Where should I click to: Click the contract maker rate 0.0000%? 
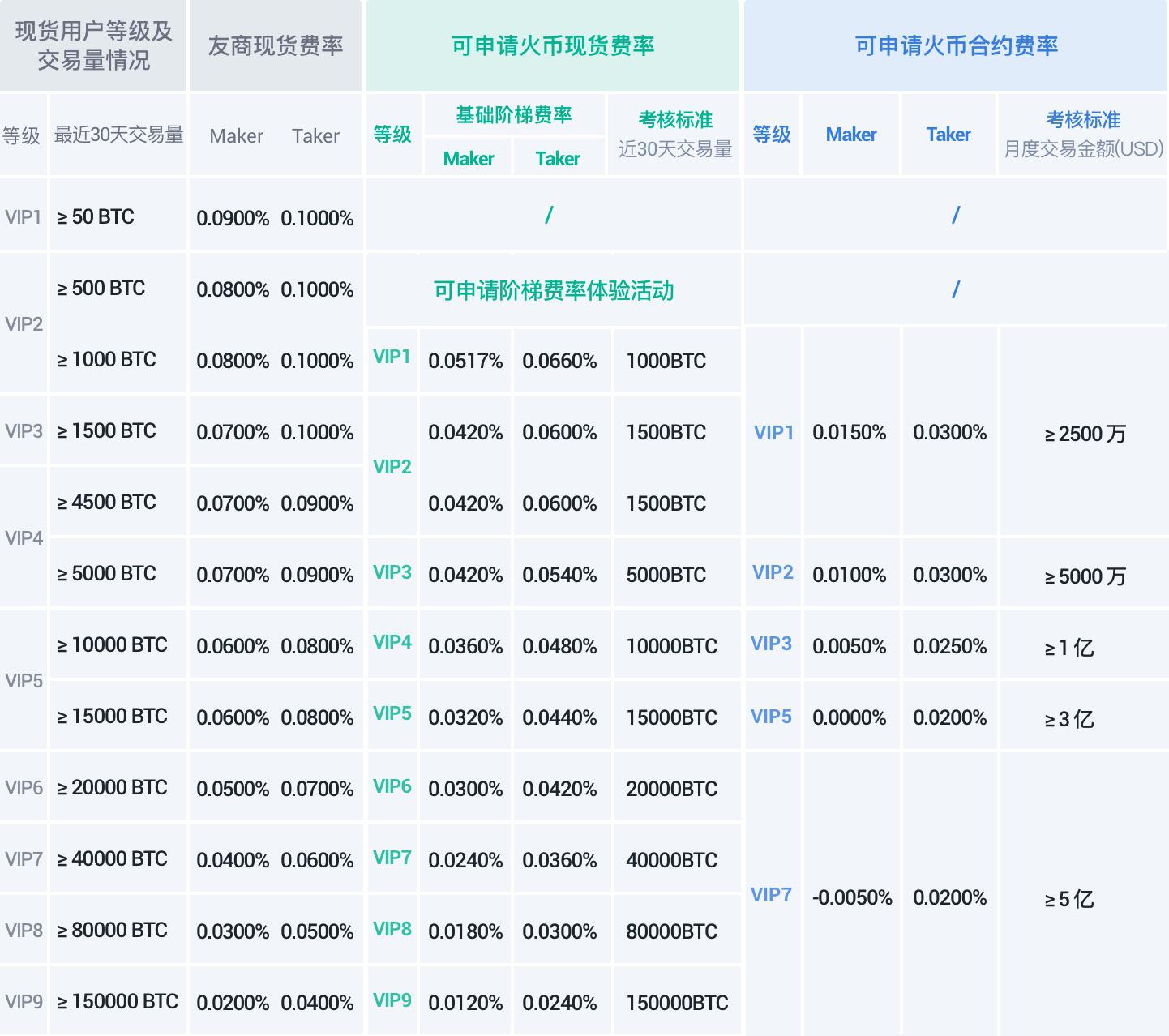click(850, 717)
